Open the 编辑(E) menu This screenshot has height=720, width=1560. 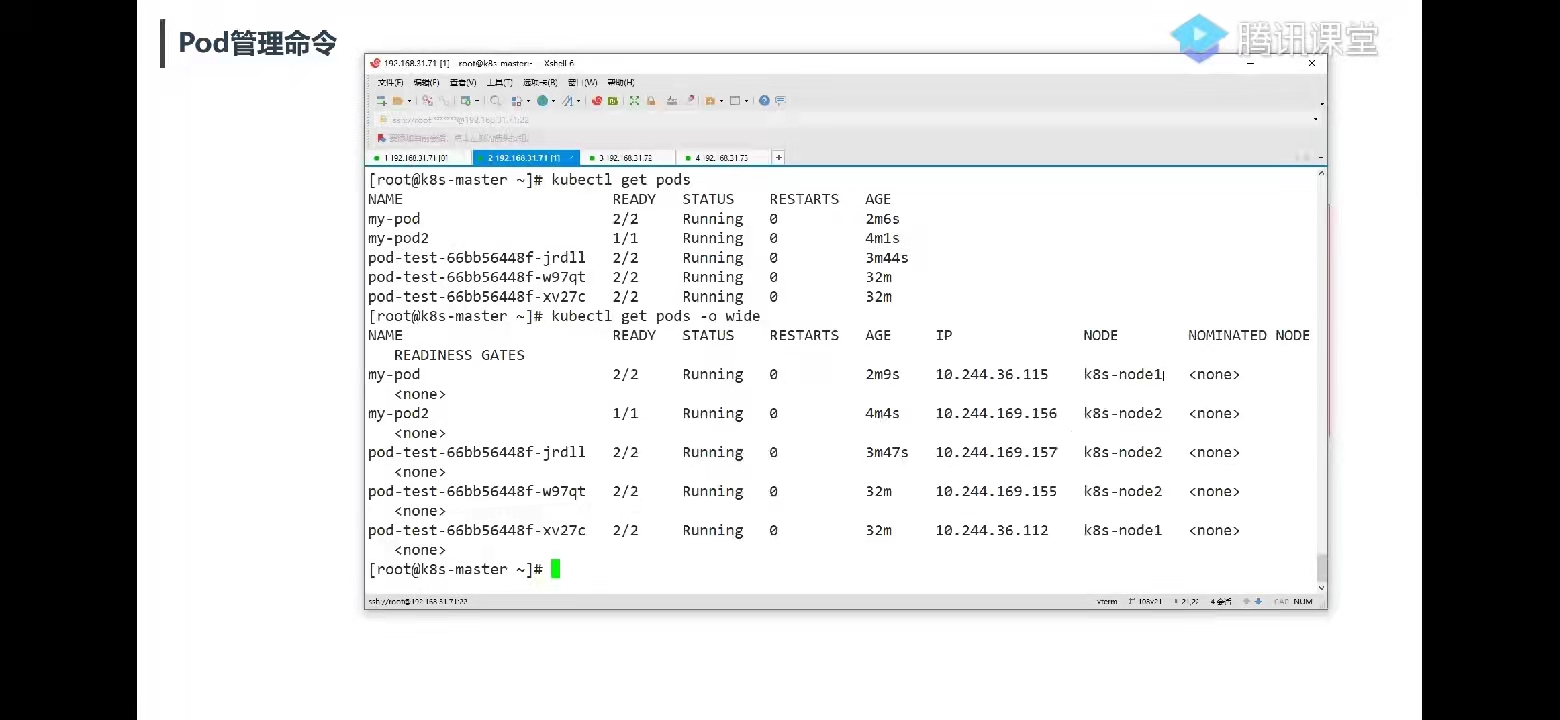point(427,82)
